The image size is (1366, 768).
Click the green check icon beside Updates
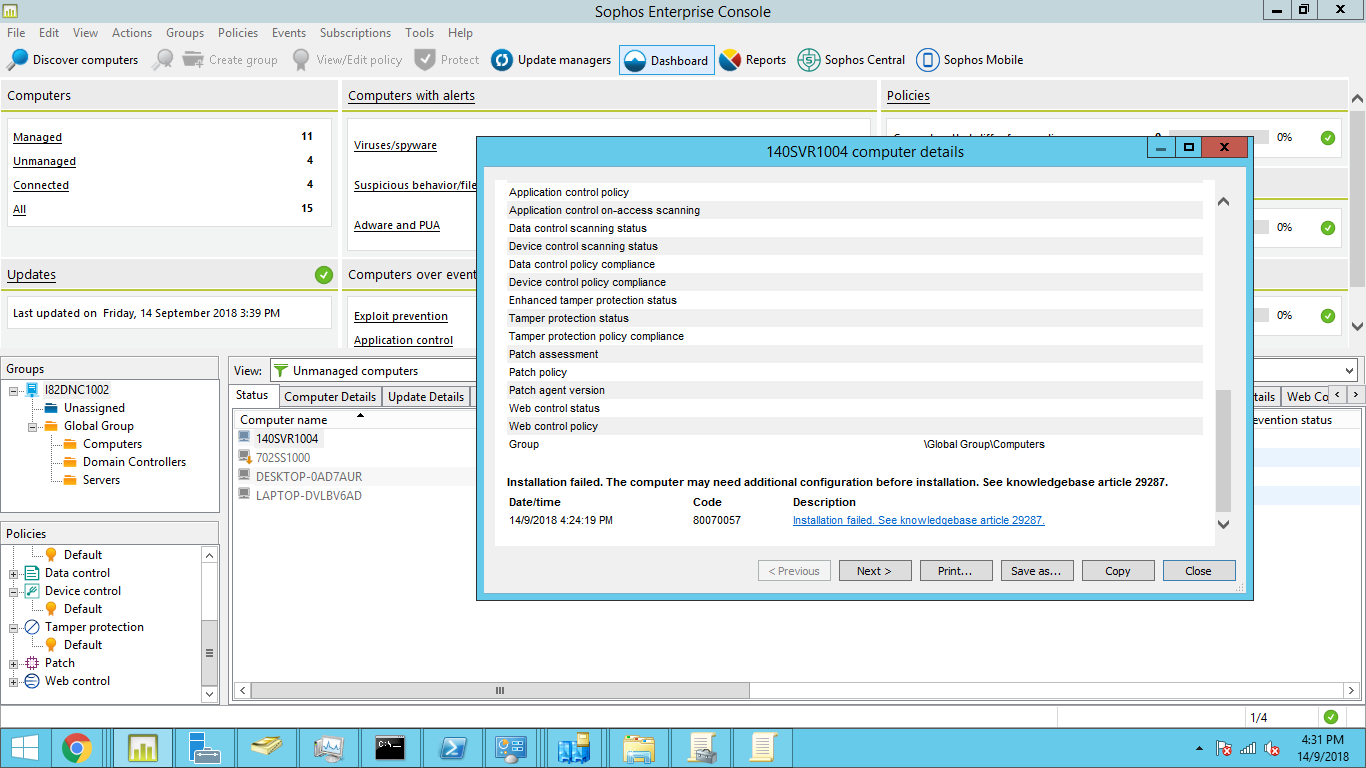[x=324, y=274]
